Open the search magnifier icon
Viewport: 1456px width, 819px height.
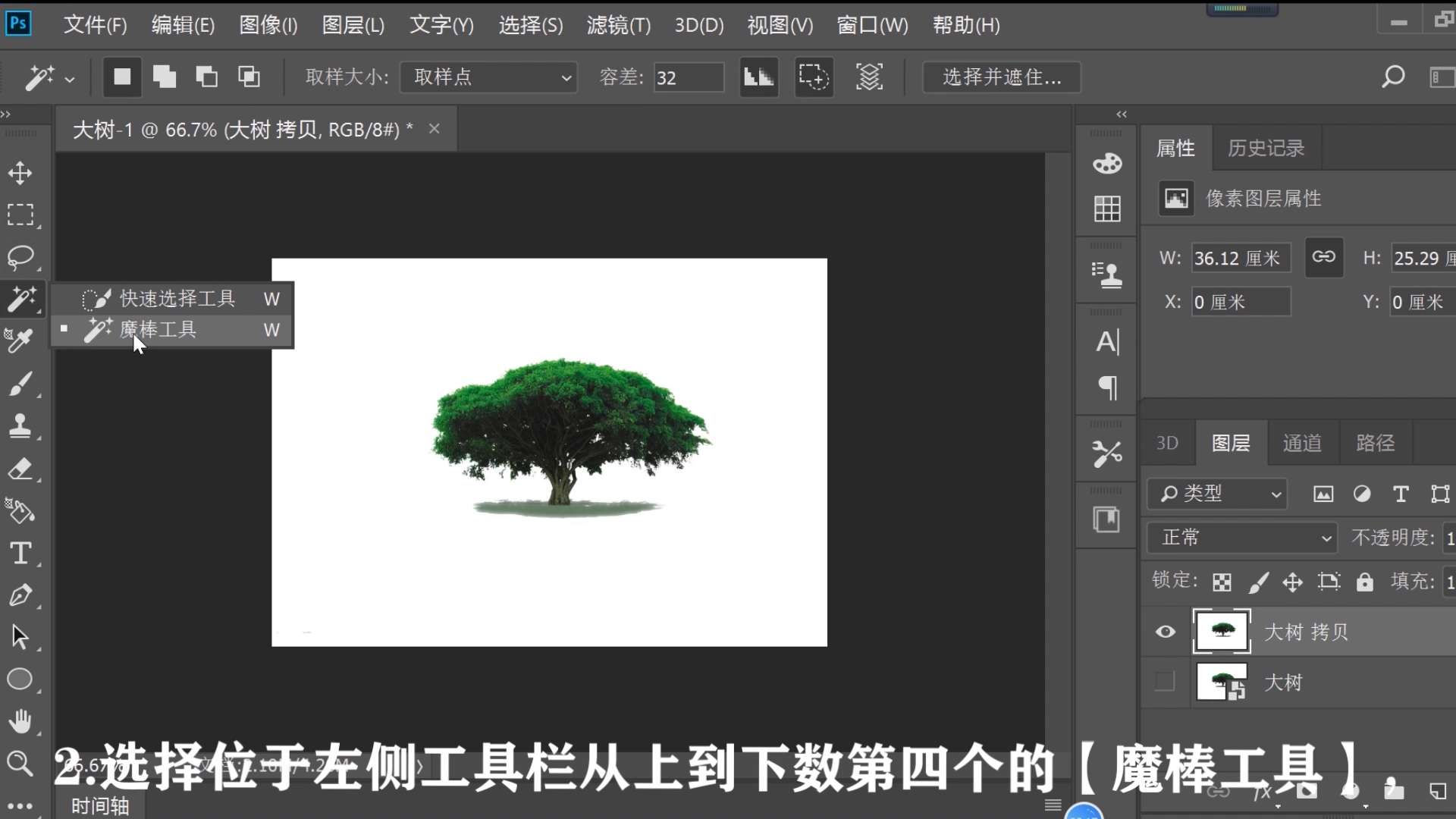coord(1393,77)
